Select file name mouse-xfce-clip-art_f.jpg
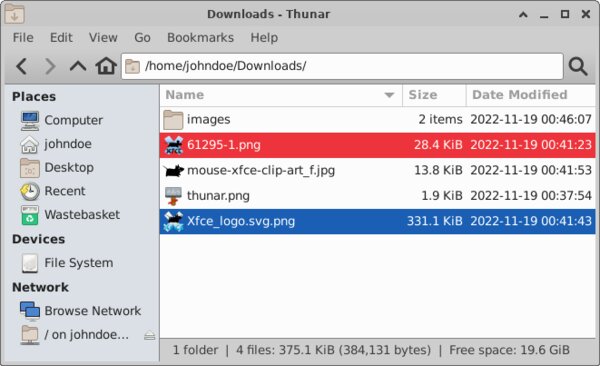Screen dimensions: 600x366 pyautogui.click(x=261, y=170)
